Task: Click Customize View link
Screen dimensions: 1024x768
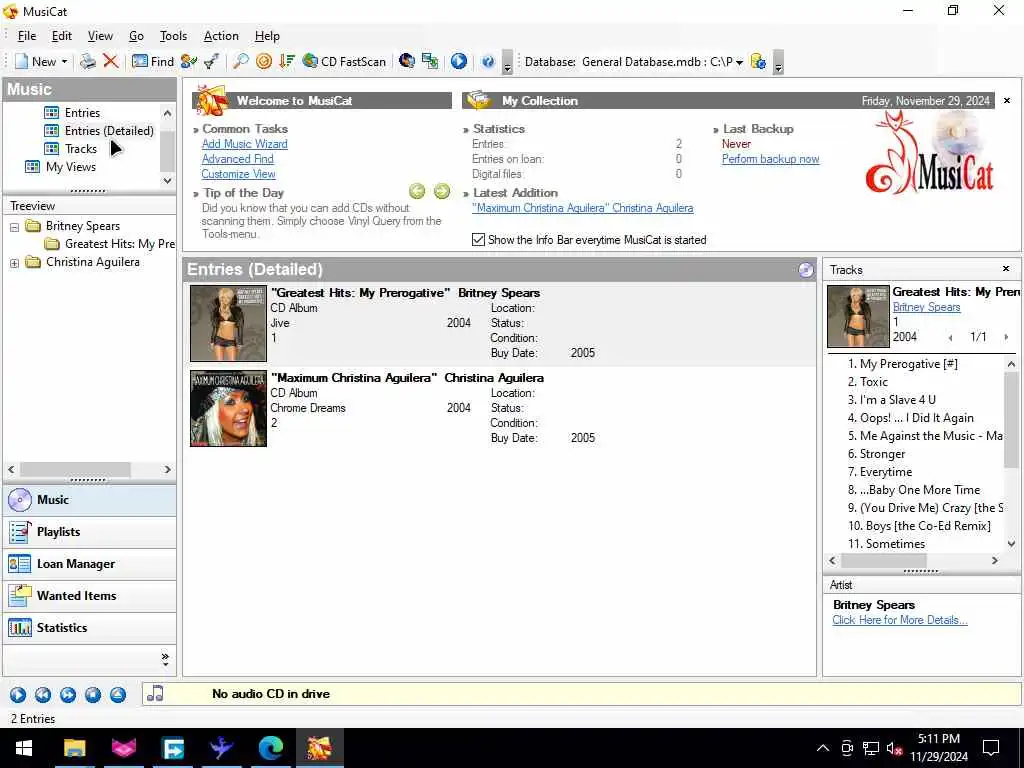Action: pyautogui.click(x=238, y=174)
